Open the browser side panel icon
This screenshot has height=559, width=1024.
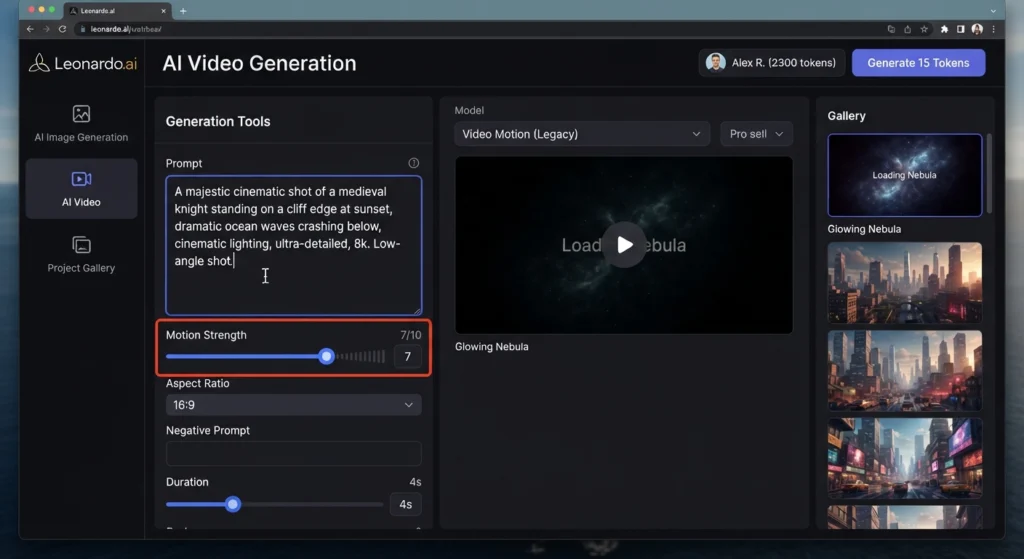(961, 29)
